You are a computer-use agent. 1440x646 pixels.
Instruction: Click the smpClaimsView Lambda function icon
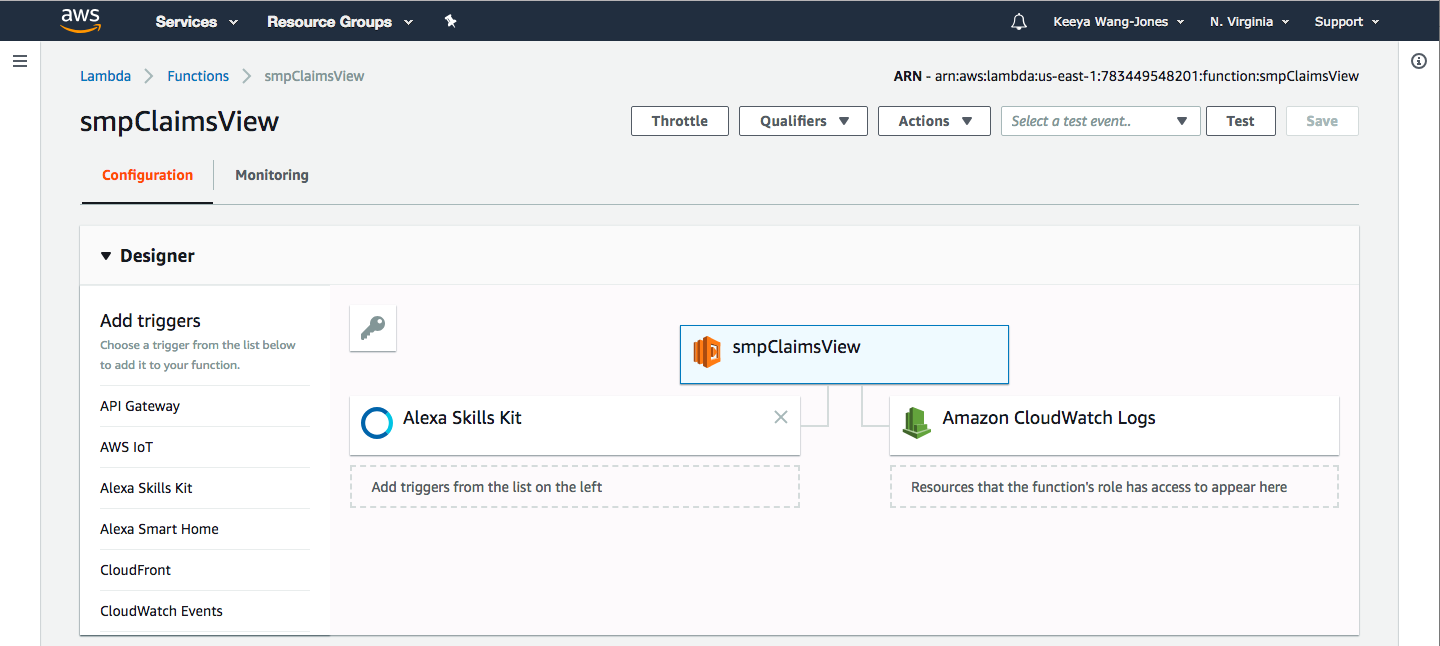707,352
